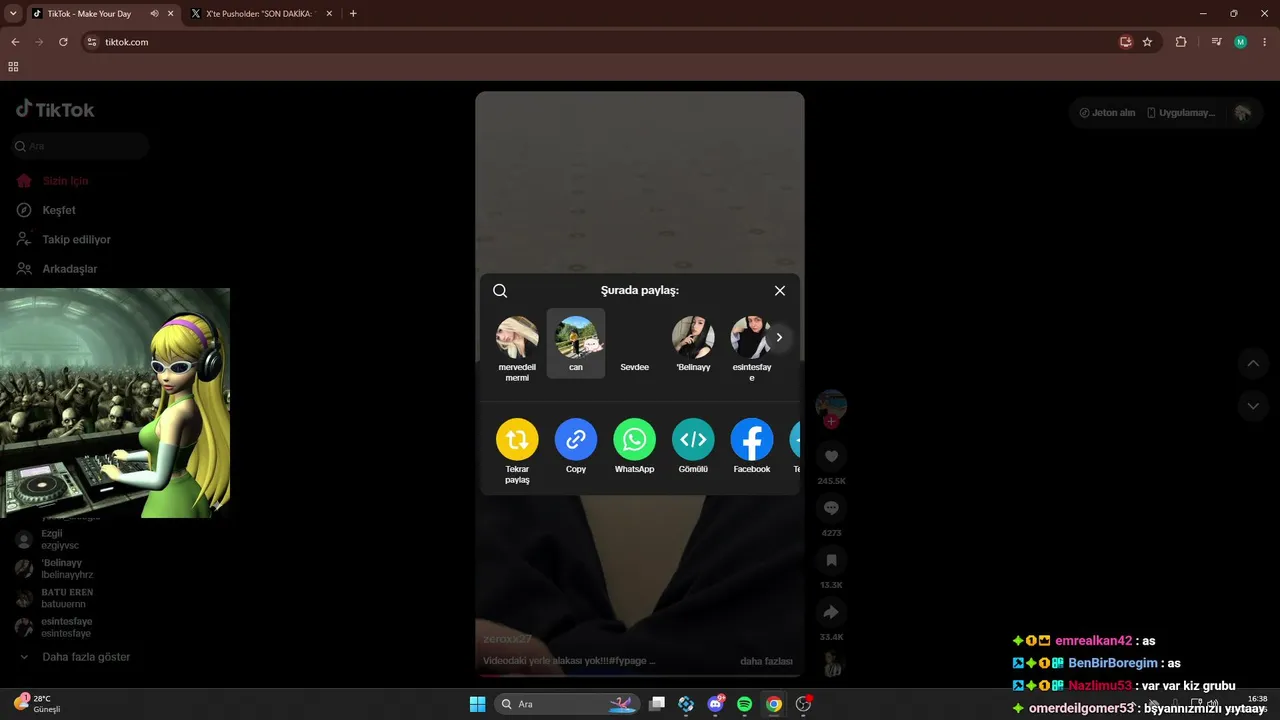1280x720 pixels.
Task: Select the Tekrar paylaş repost icon
Action: coord(517,440)
